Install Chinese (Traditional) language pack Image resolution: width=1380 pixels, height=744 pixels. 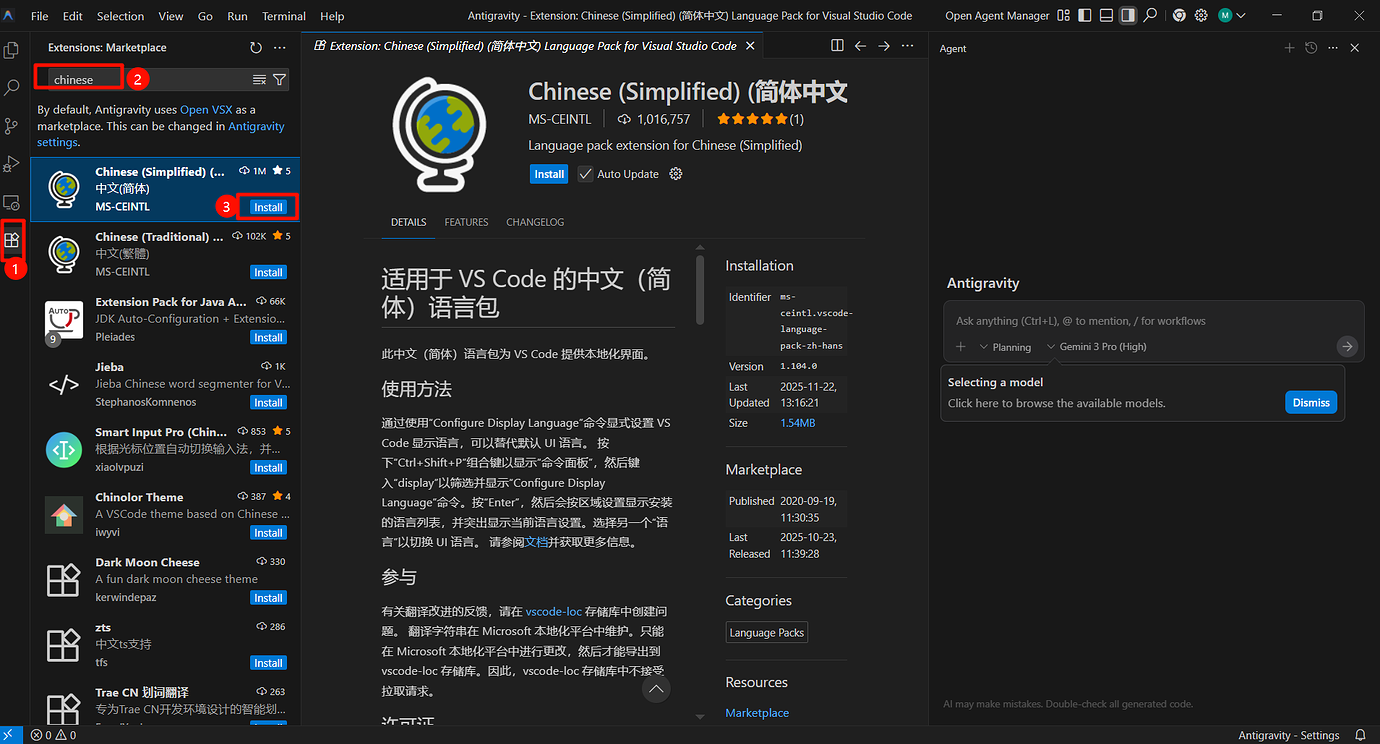268,272
